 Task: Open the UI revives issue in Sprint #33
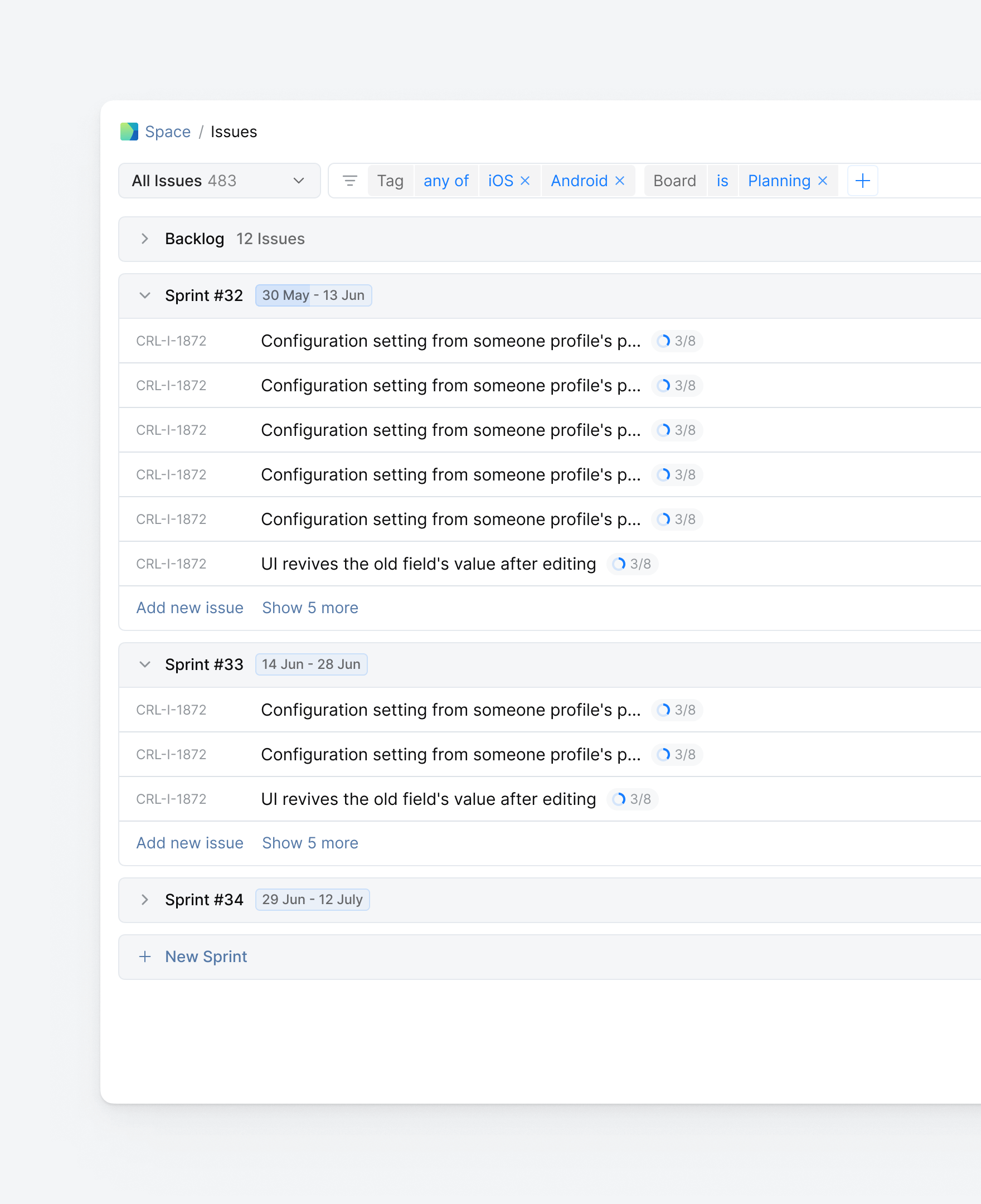click(x=428, y=799)
